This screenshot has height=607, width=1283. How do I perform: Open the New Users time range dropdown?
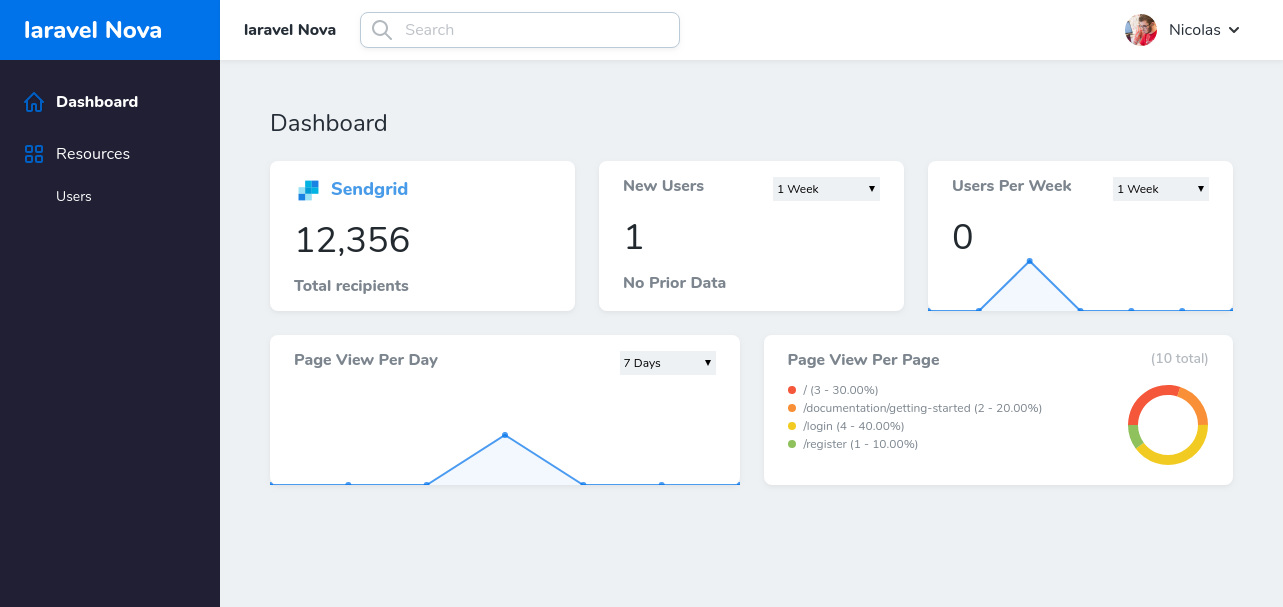point(826,189)
